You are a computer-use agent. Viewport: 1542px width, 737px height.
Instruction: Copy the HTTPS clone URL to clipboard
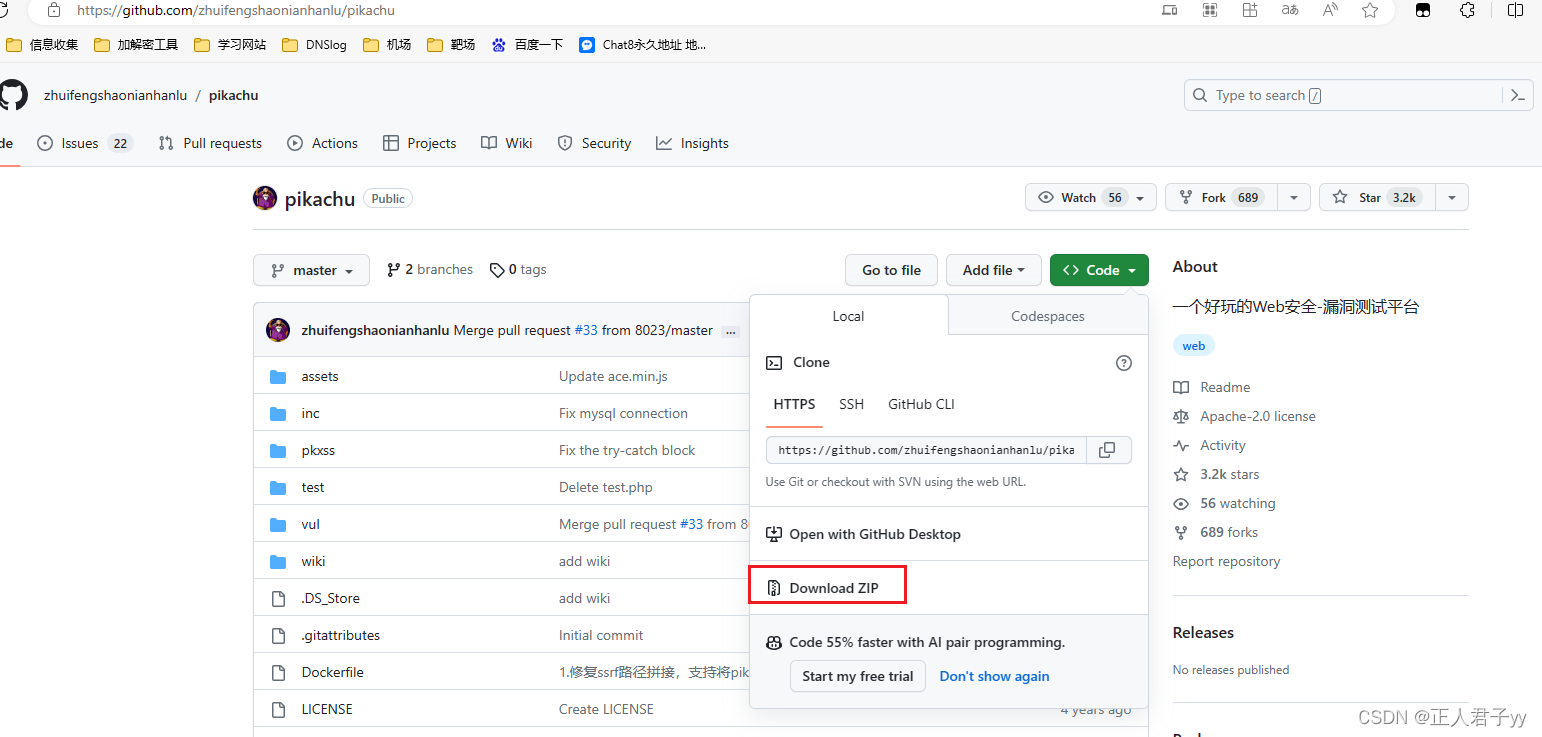pos(1107,450)
